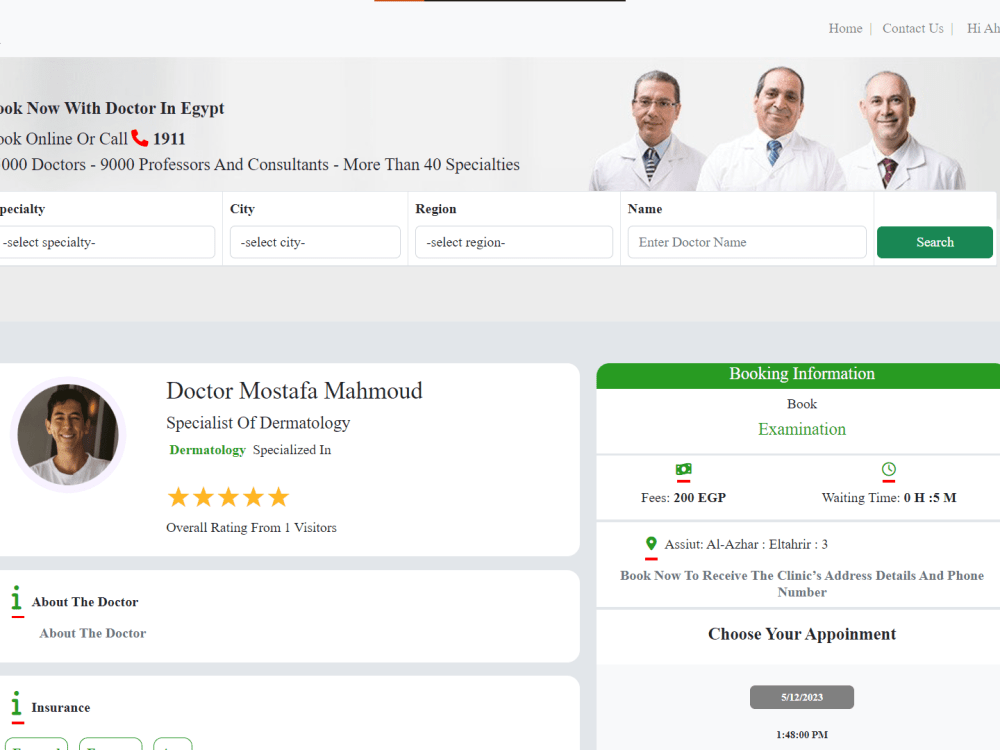
Task: Click the 5/12/2023 appointment date button
Action: 802,697
